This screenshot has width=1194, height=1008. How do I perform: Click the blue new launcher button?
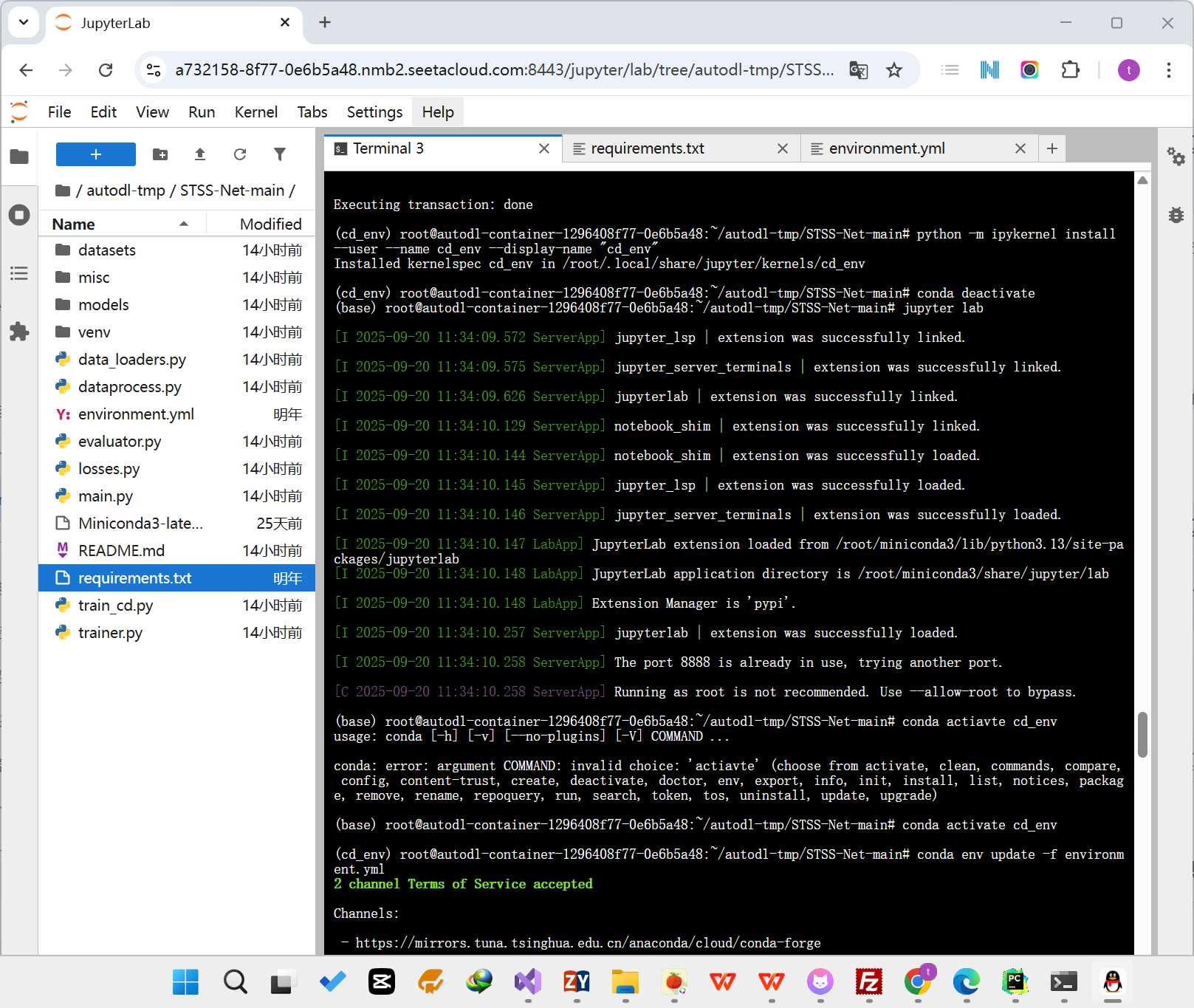tap(95, 154)
